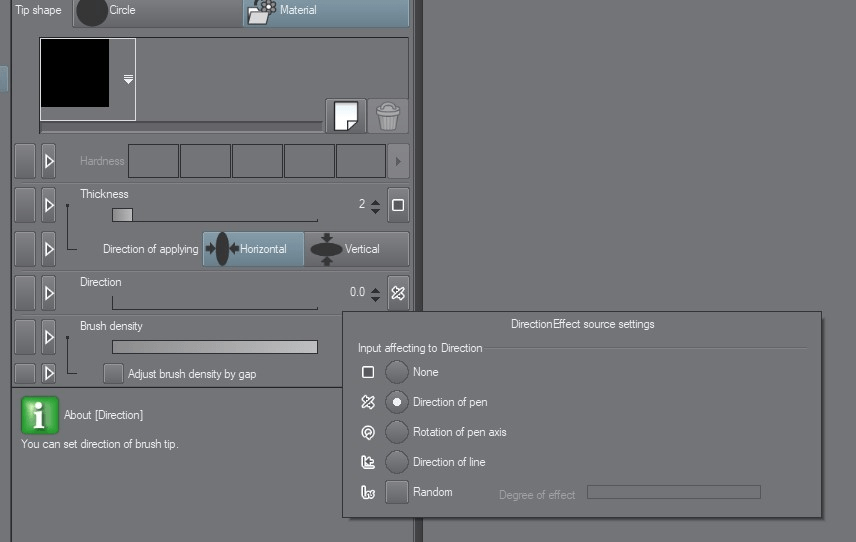The image size is (856, 542).
Task: Open the brush tip thumbnail dropdown menu
Action: 128,80
